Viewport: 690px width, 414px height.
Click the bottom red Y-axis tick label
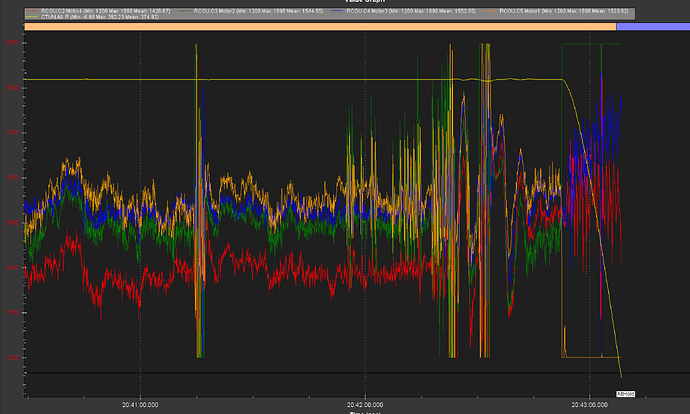(11, 357)
